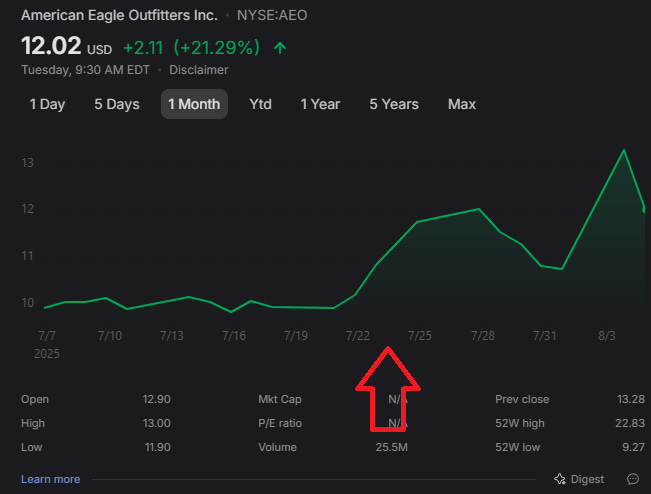Click the Learn more link
Screen dimensions: 651x494
tap(51, 479)
